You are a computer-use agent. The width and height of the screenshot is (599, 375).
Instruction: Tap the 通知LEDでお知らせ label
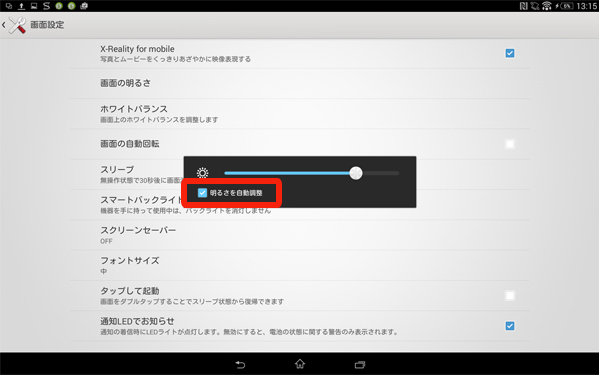tap(137, 321)
